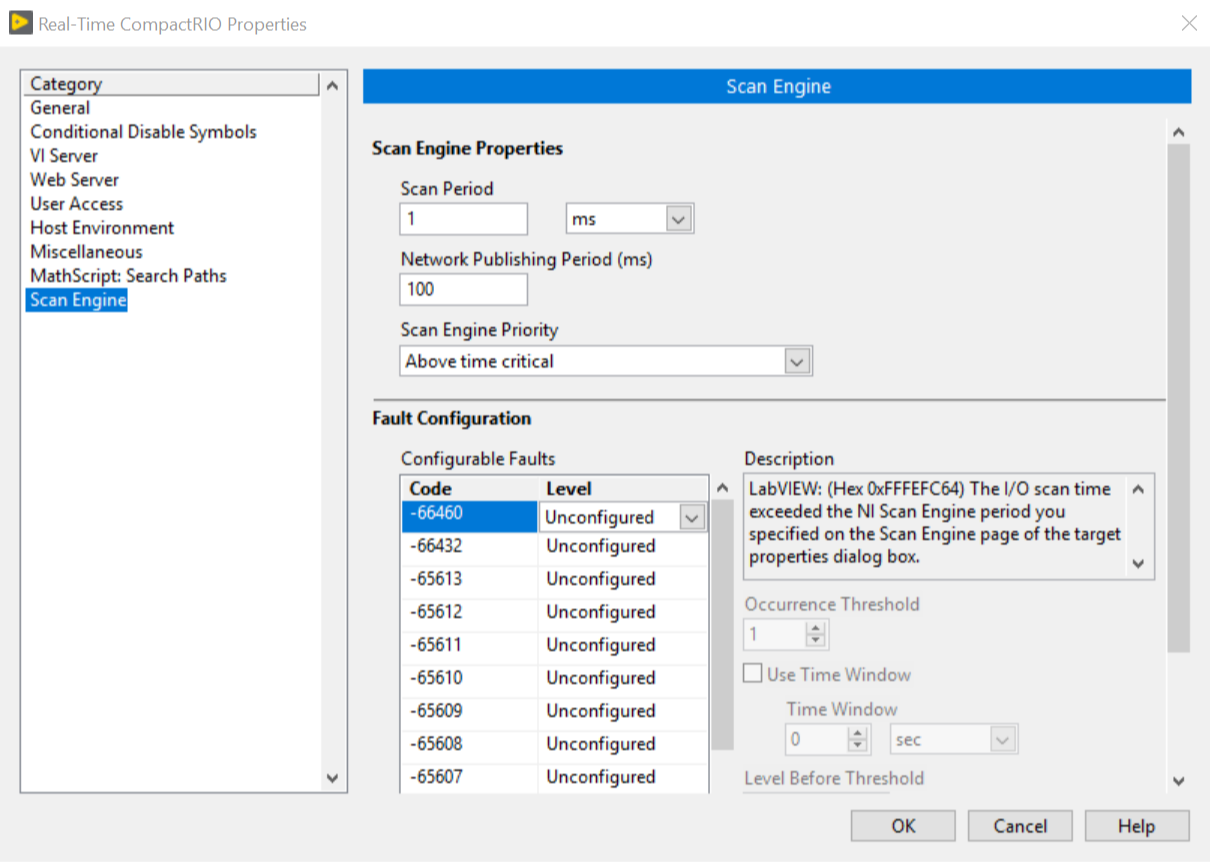Select the Host Environment category

coord(102,228)
